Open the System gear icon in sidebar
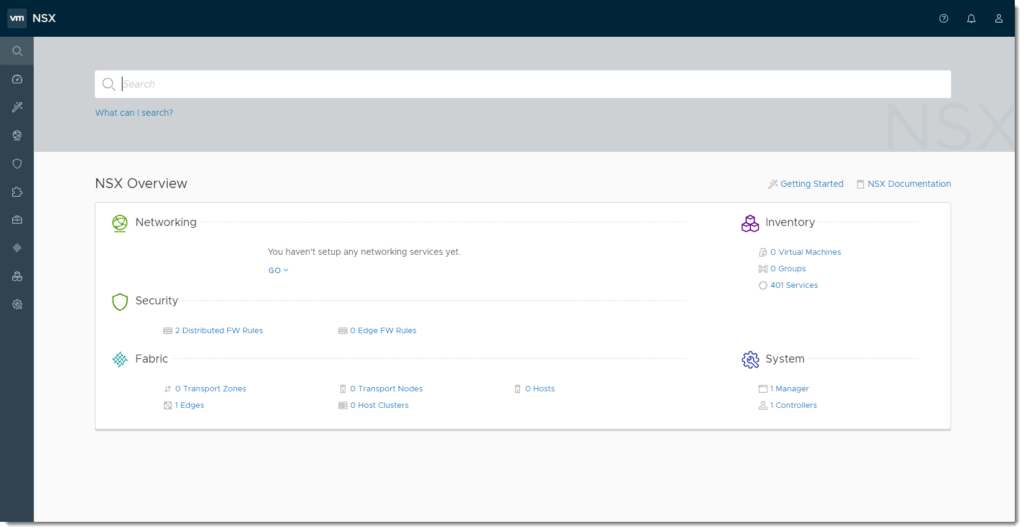 coord(17,304)
